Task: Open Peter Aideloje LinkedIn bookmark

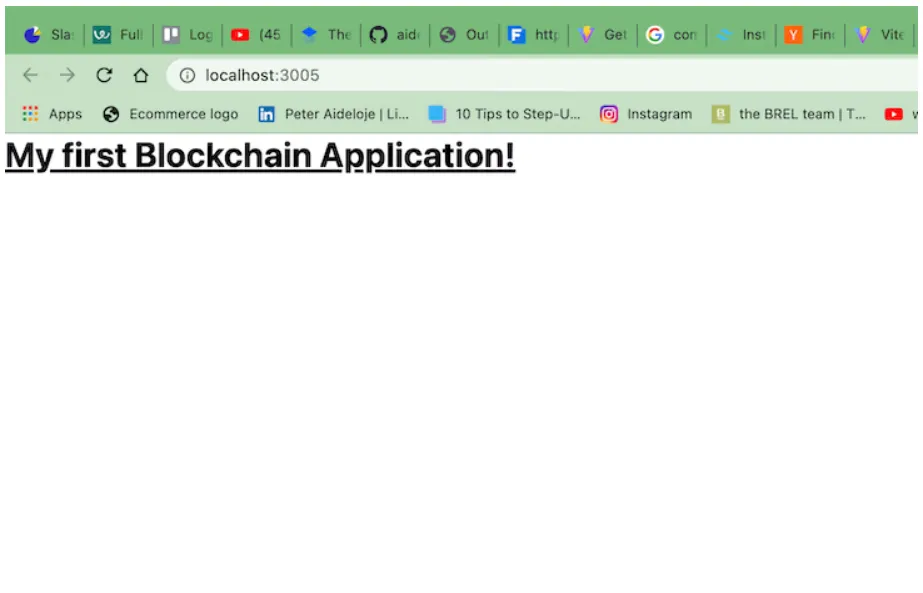Action: [x=333, y=114]
